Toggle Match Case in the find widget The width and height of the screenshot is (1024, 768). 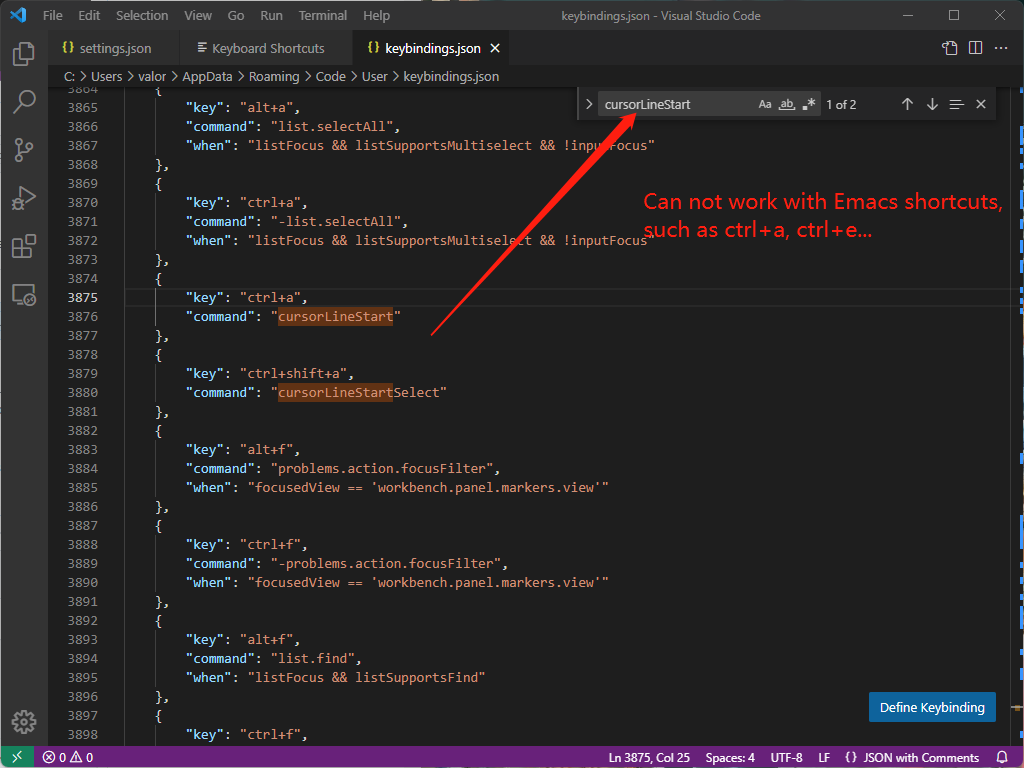point(765,104)
